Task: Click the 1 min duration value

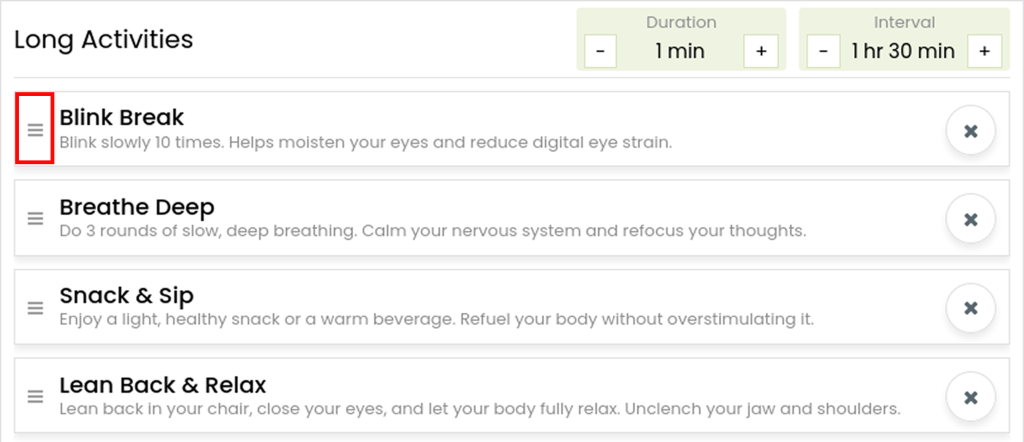Action: 680,51
